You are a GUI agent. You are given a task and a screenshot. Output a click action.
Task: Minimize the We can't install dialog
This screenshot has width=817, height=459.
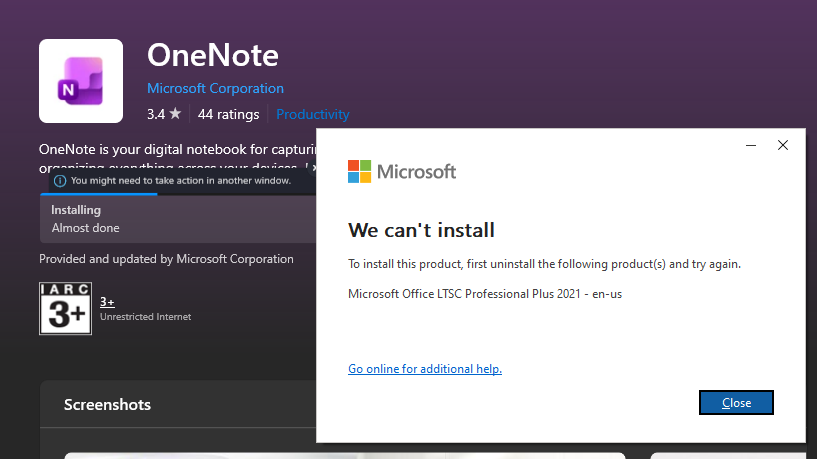[751, 145]
